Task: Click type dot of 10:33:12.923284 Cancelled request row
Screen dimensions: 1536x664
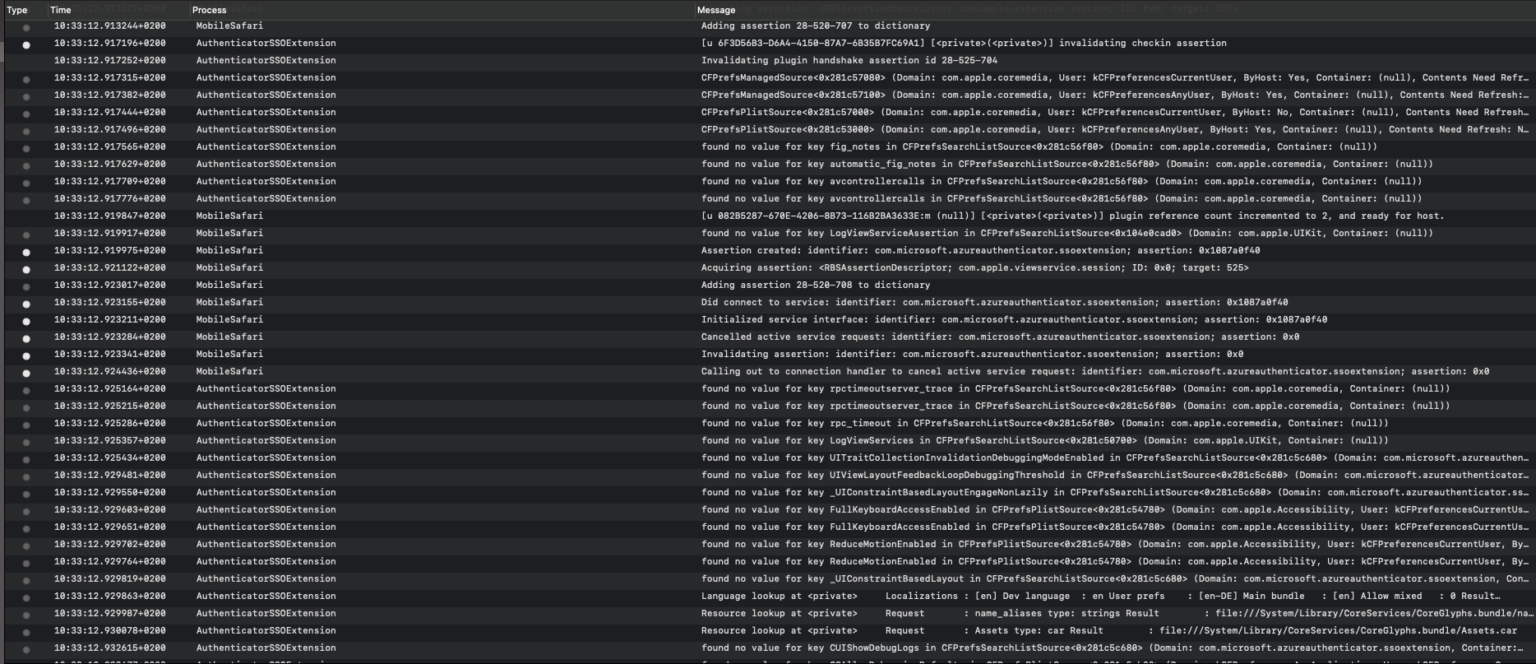Action: [26, 337]
